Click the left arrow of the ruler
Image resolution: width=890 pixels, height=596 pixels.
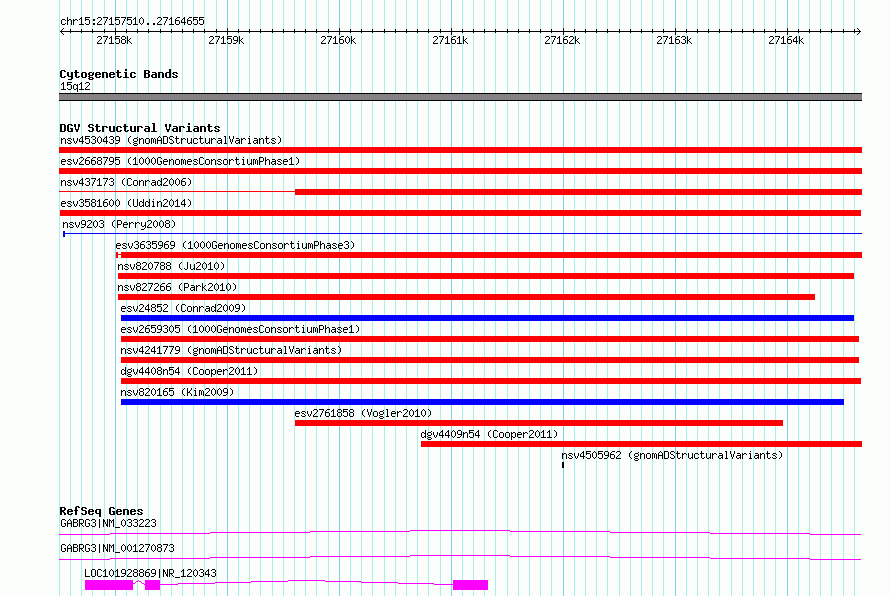[62, 31]
